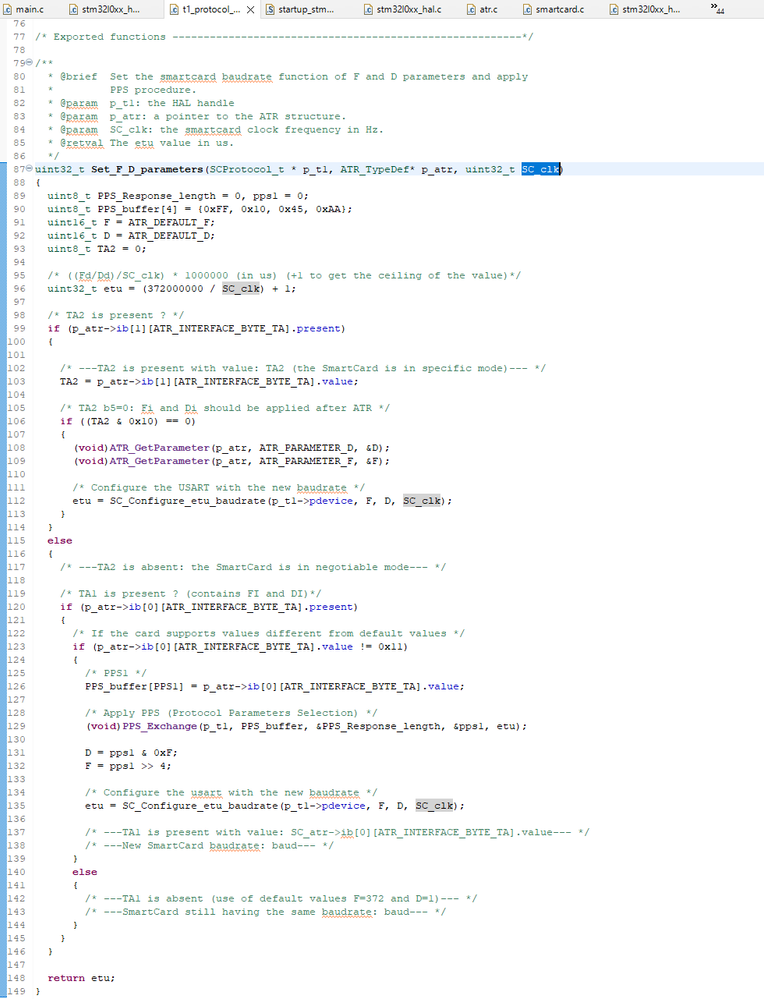The image size is (764, 999).
Task: Click the @retval tag in the comment
Action: tap(82, 143)
